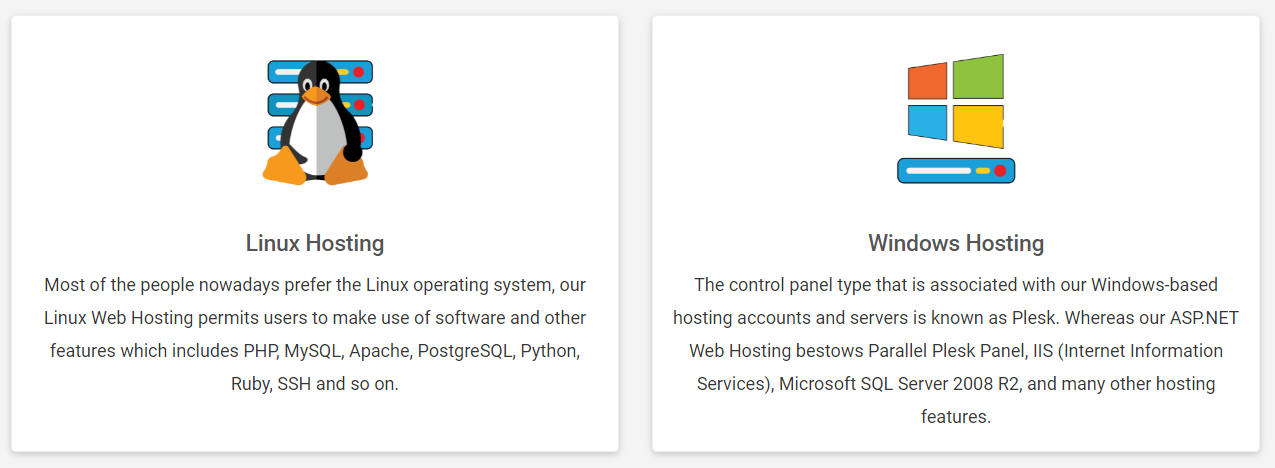Viewport: 1275px width, 468px height.
Task: Click the top server rack behind the penguin
Action: pos(320,72)
